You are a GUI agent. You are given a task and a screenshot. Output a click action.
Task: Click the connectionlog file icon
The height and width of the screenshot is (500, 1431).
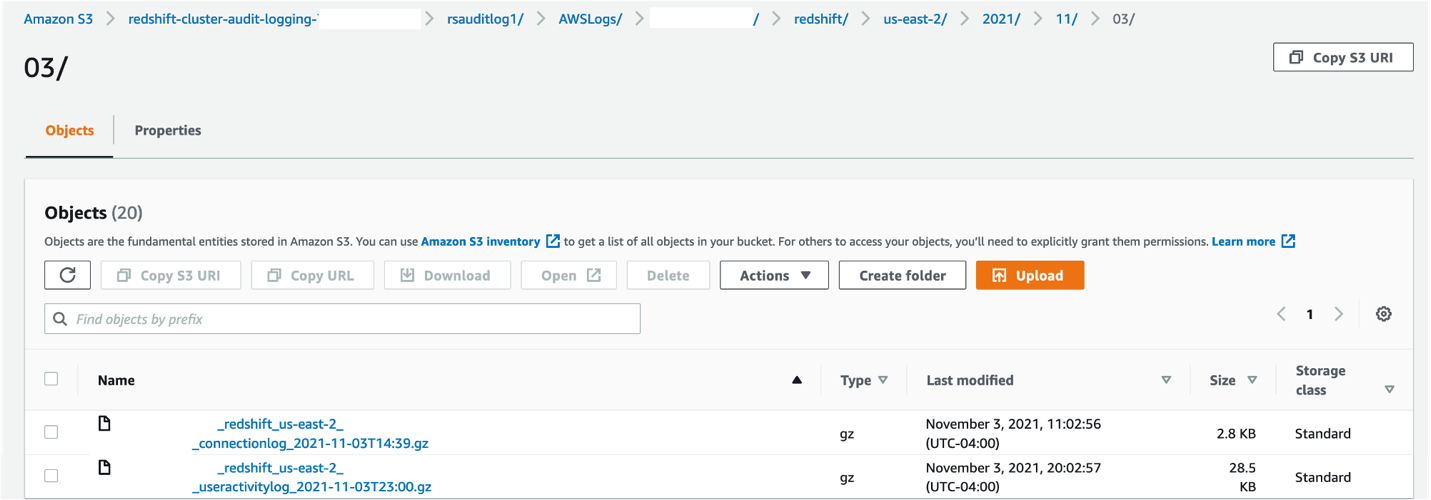pyautogui.click(x=104, y=425)
